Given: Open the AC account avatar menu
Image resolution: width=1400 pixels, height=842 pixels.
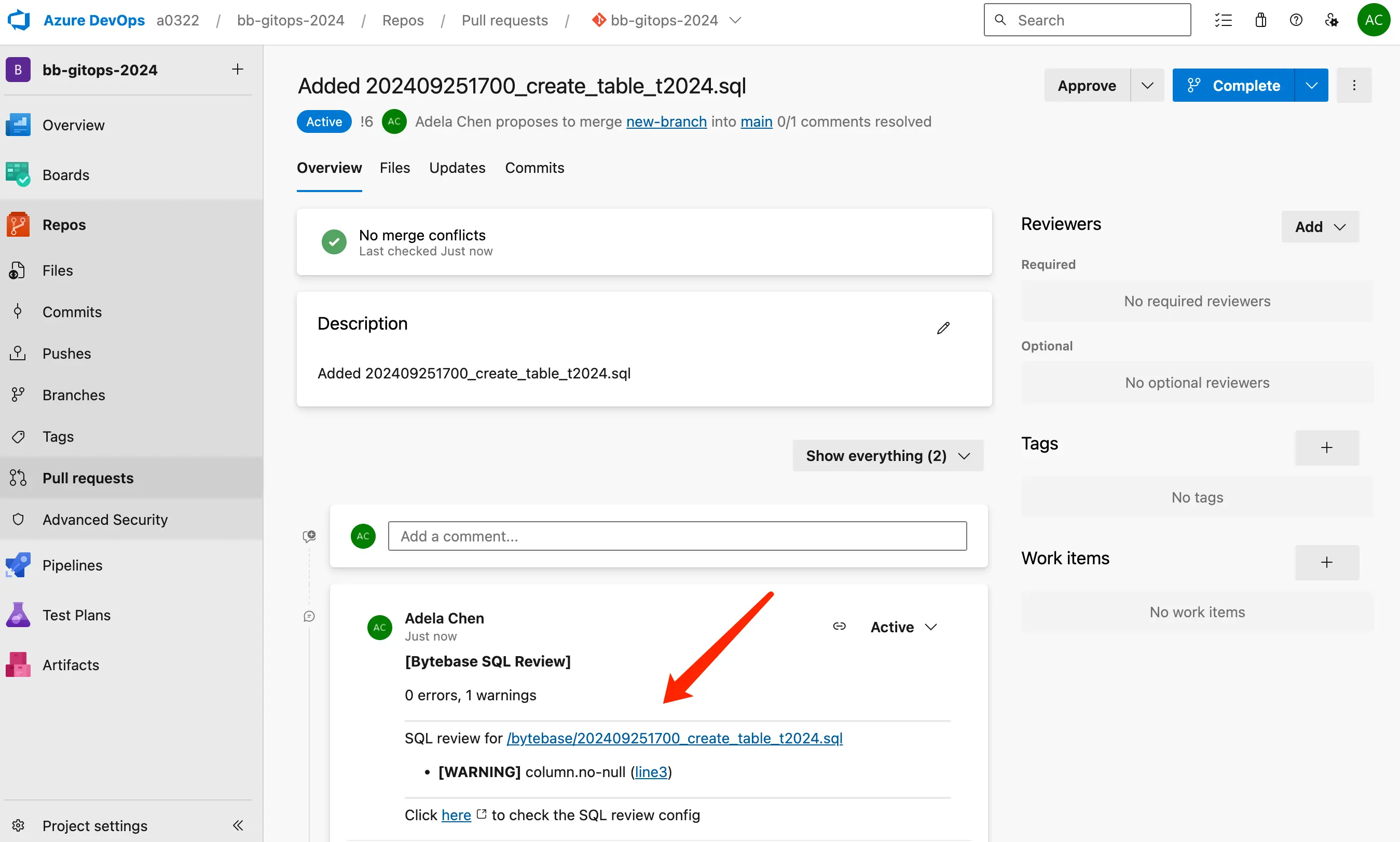Looking at the screenshot, I should [1374, 20].
